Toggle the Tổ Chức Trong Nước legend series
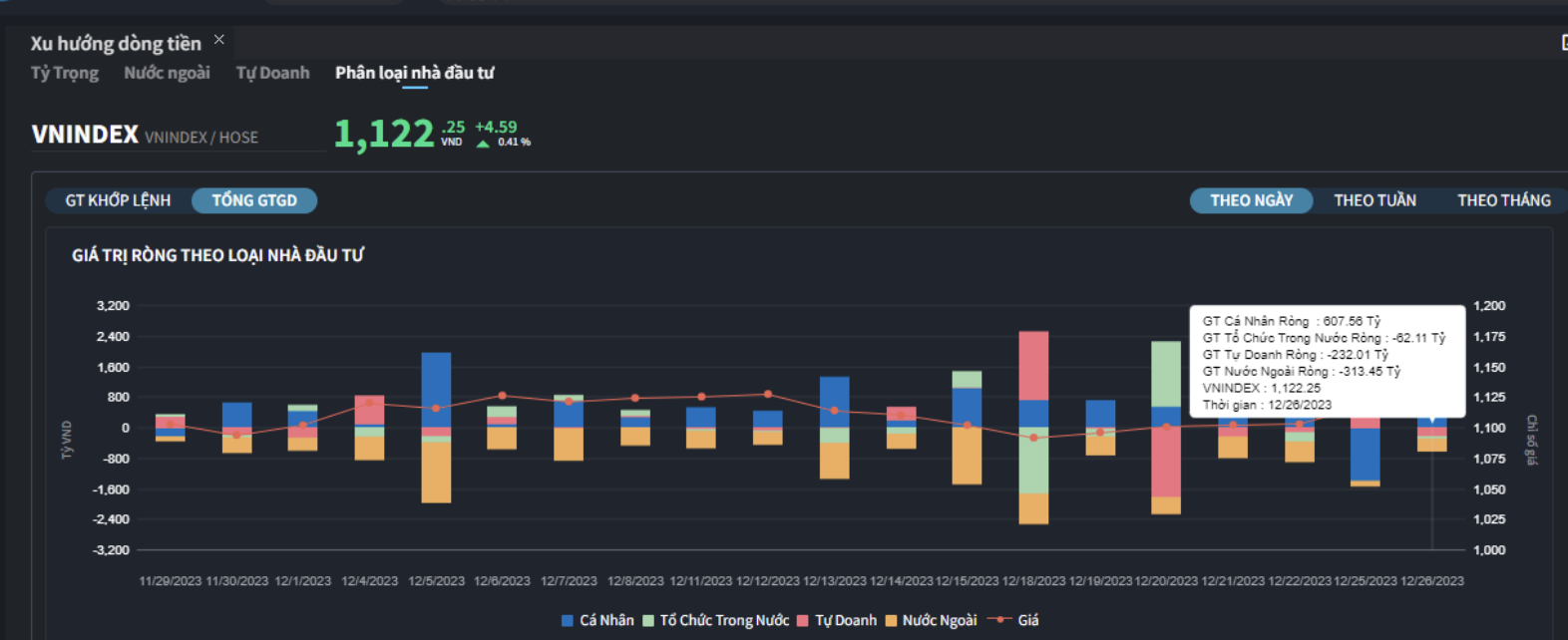Image resolution: width=1568 pixels, height=640 pixels. pos(648,621)
